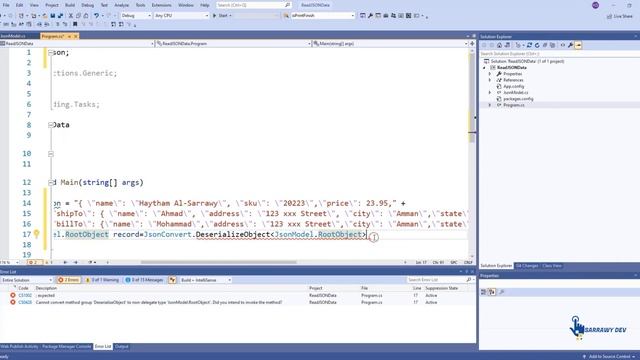
Task: Toggle the pin on Program.cs tab
Action: point(69,36)
